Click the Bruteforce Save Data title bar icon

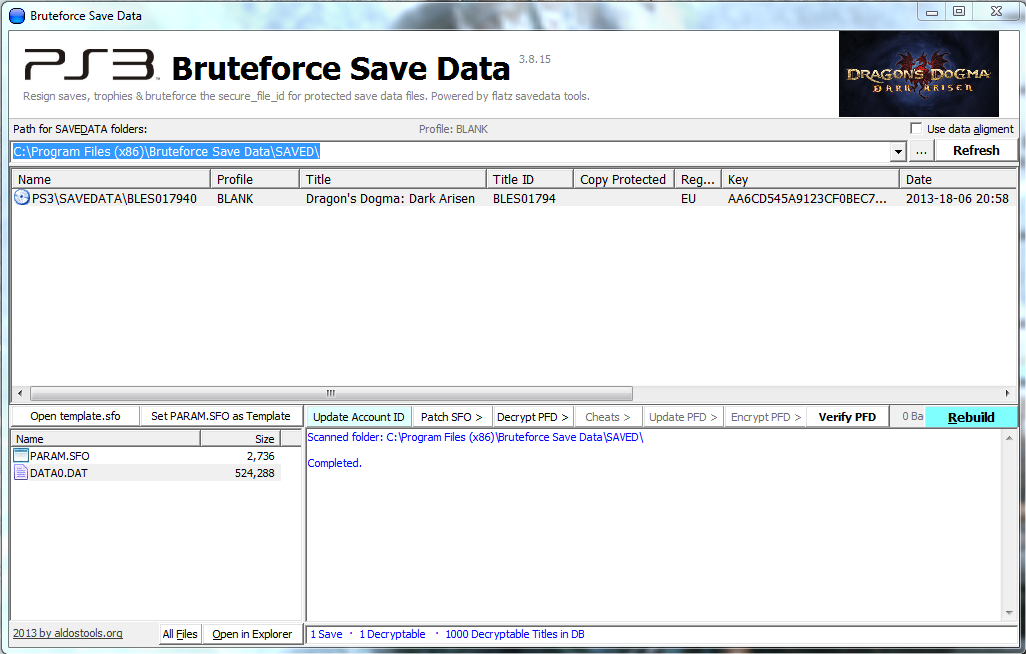(x=17, y=16)
